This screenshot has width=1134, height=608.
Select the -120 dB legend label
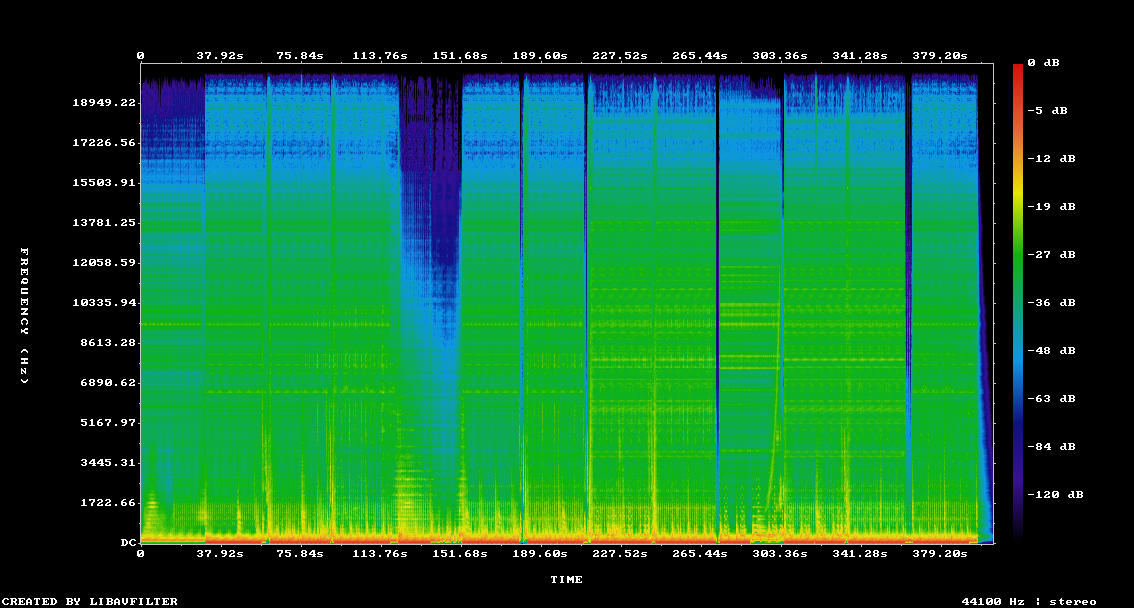tap(1059, 494)
